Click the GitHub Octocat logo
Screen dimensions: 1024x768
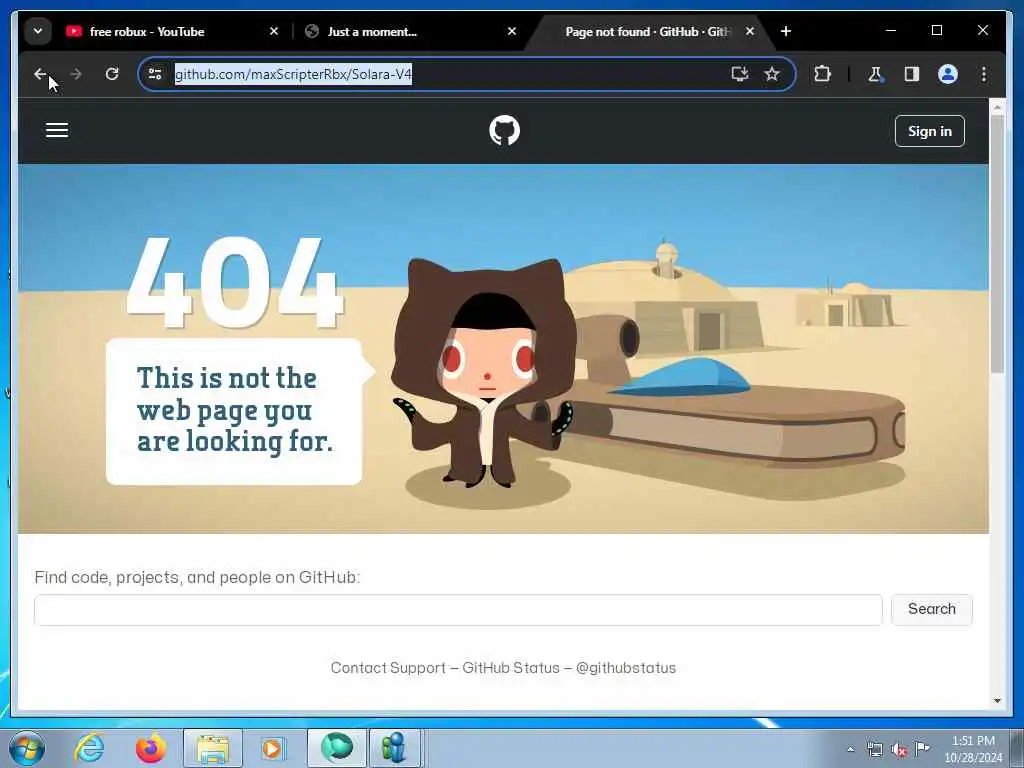[504, 130]
